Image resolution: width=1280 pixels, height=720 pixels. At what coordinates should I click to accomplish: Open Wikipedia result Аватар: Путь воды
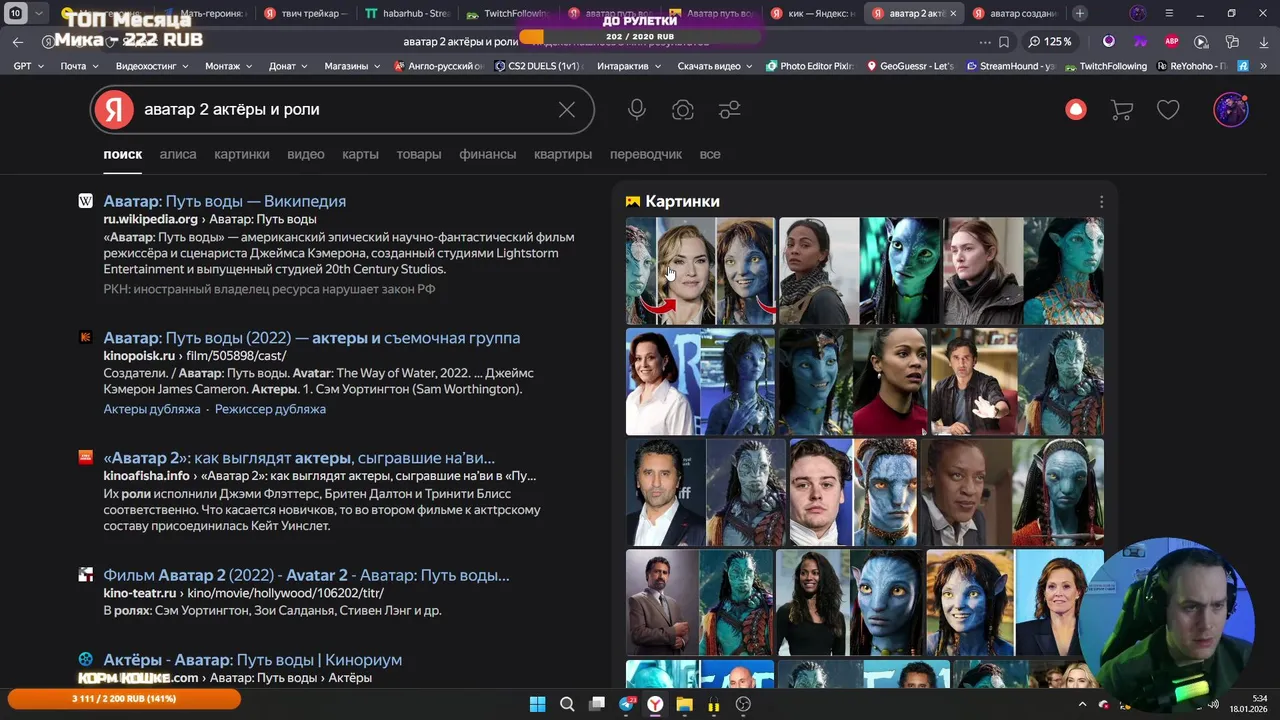point(224,201)
